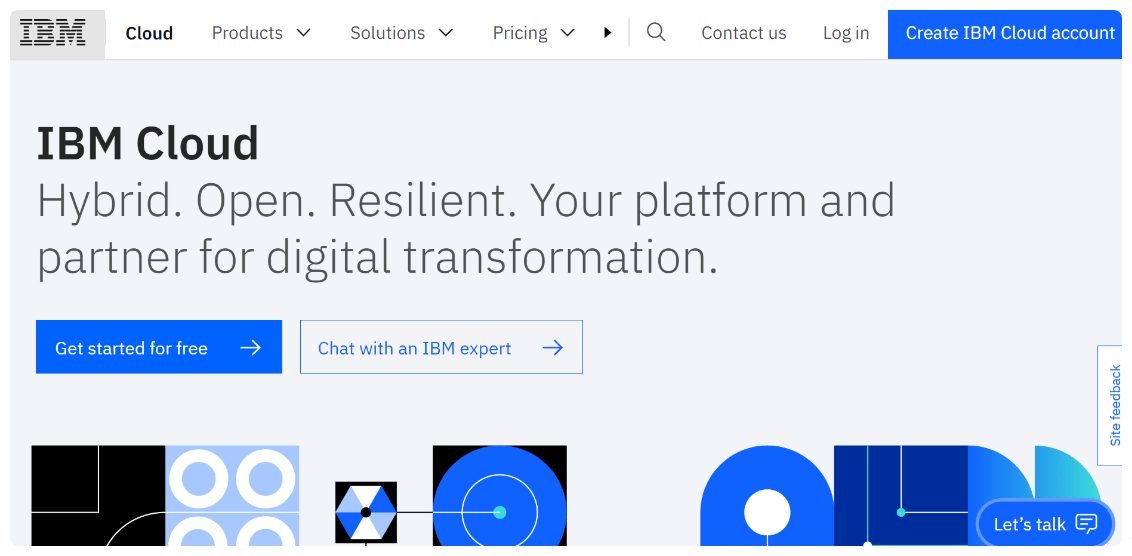Expand the Solutions dropdown chevron
This screenshot has width=1132, height=556.
[x=446, y=33]
